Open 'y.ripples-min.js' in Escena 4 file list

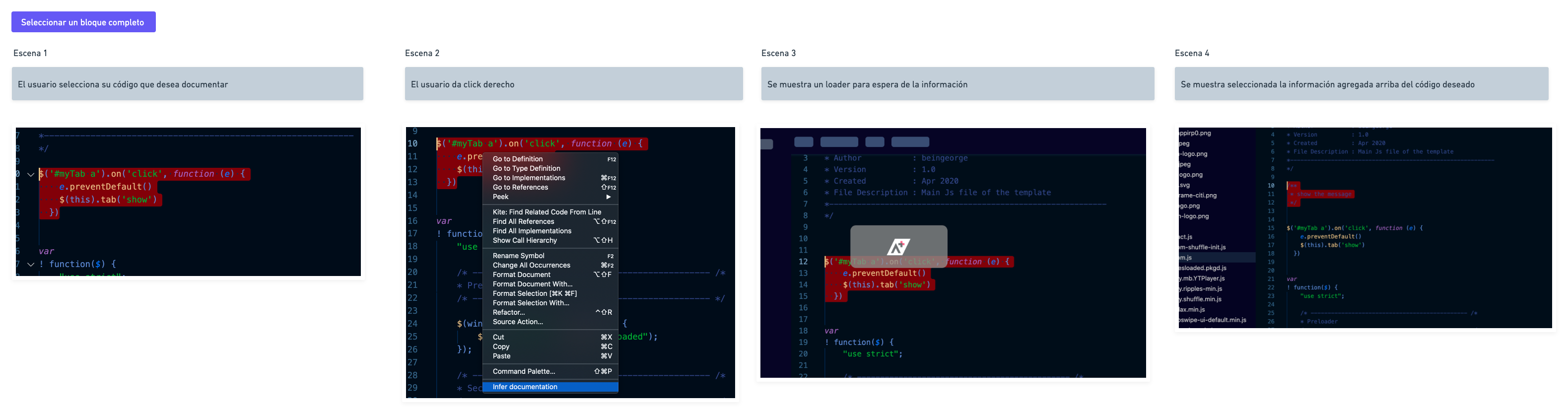click(1200, 288)
